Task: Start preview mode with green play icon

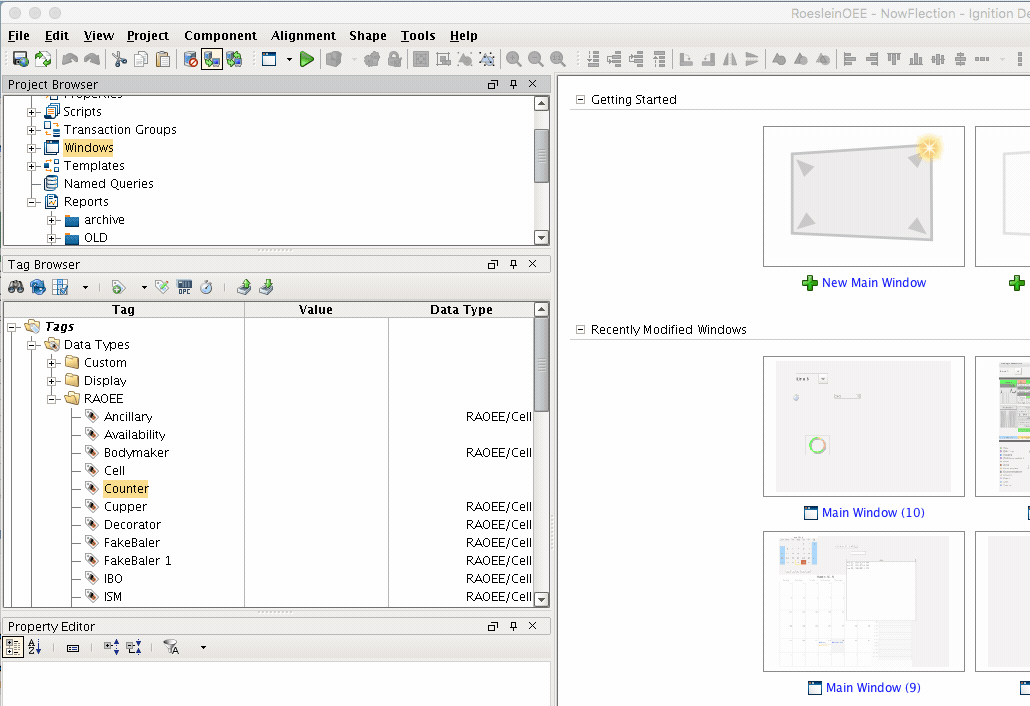Action: click(307, 60)
